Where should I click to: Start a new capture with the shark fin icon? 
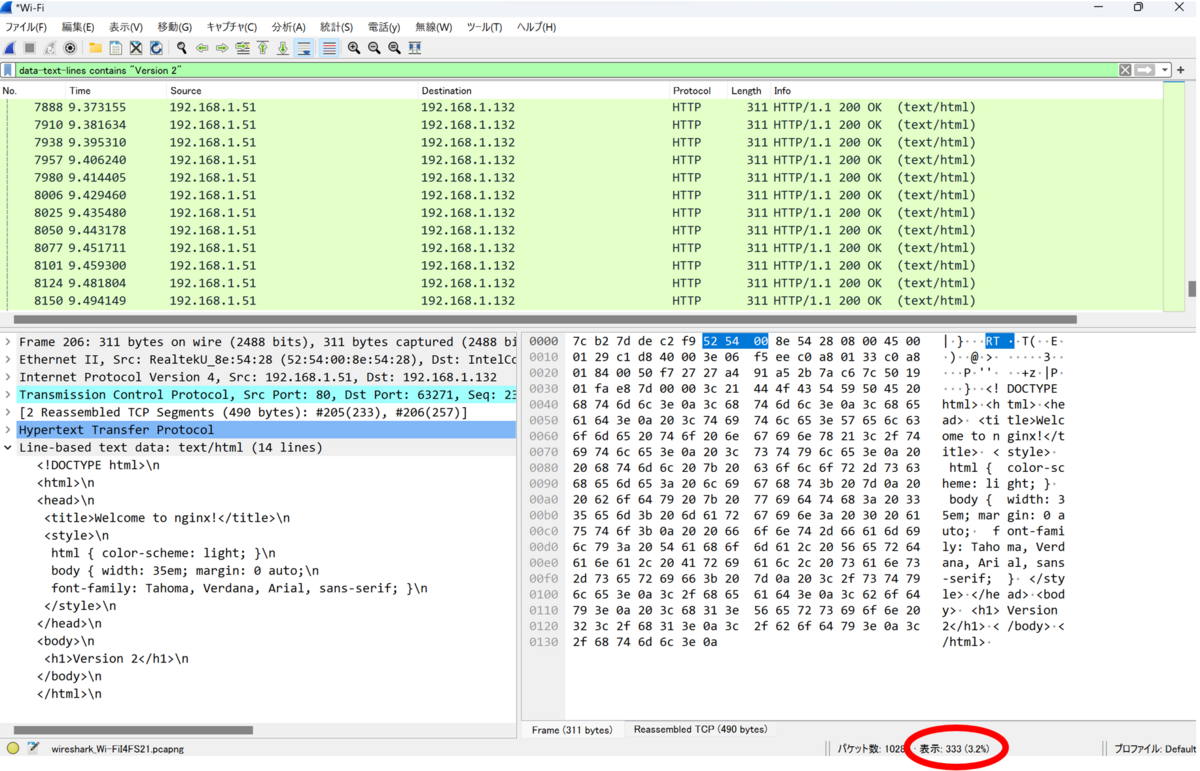tap(10, 47)
